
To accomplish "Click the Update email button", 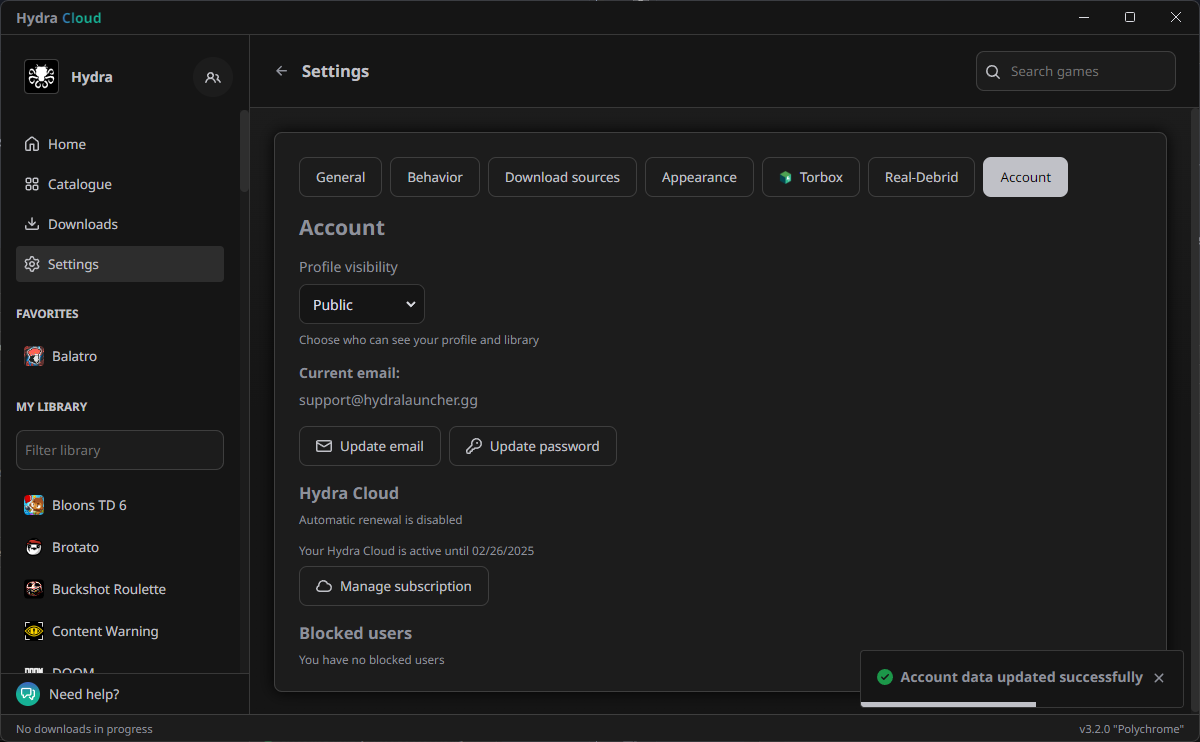I will click(369, 446).
